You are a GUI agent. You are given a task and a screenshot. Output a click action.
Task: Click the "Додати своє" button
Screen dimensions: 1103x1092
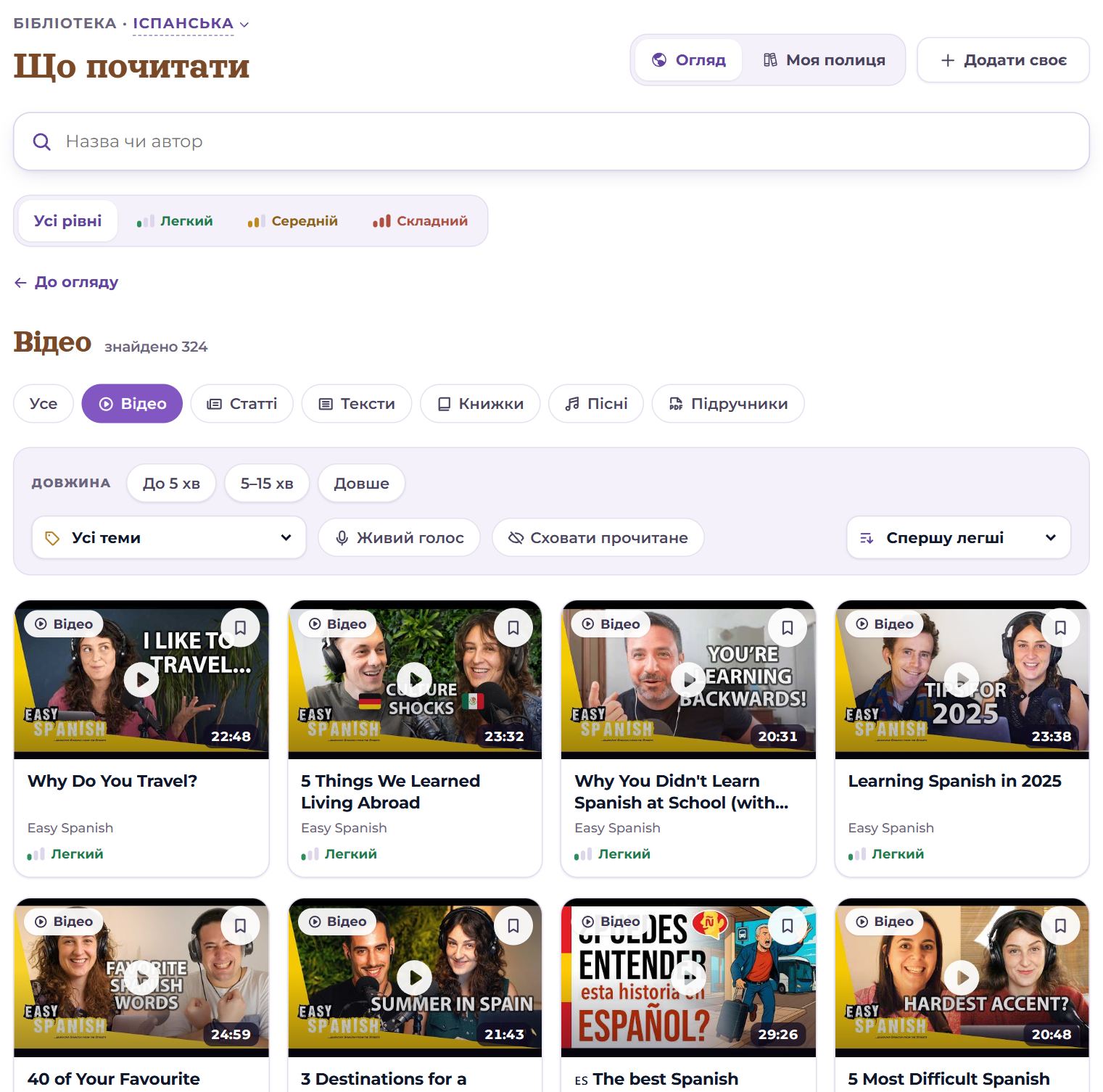click(1004, 60)
